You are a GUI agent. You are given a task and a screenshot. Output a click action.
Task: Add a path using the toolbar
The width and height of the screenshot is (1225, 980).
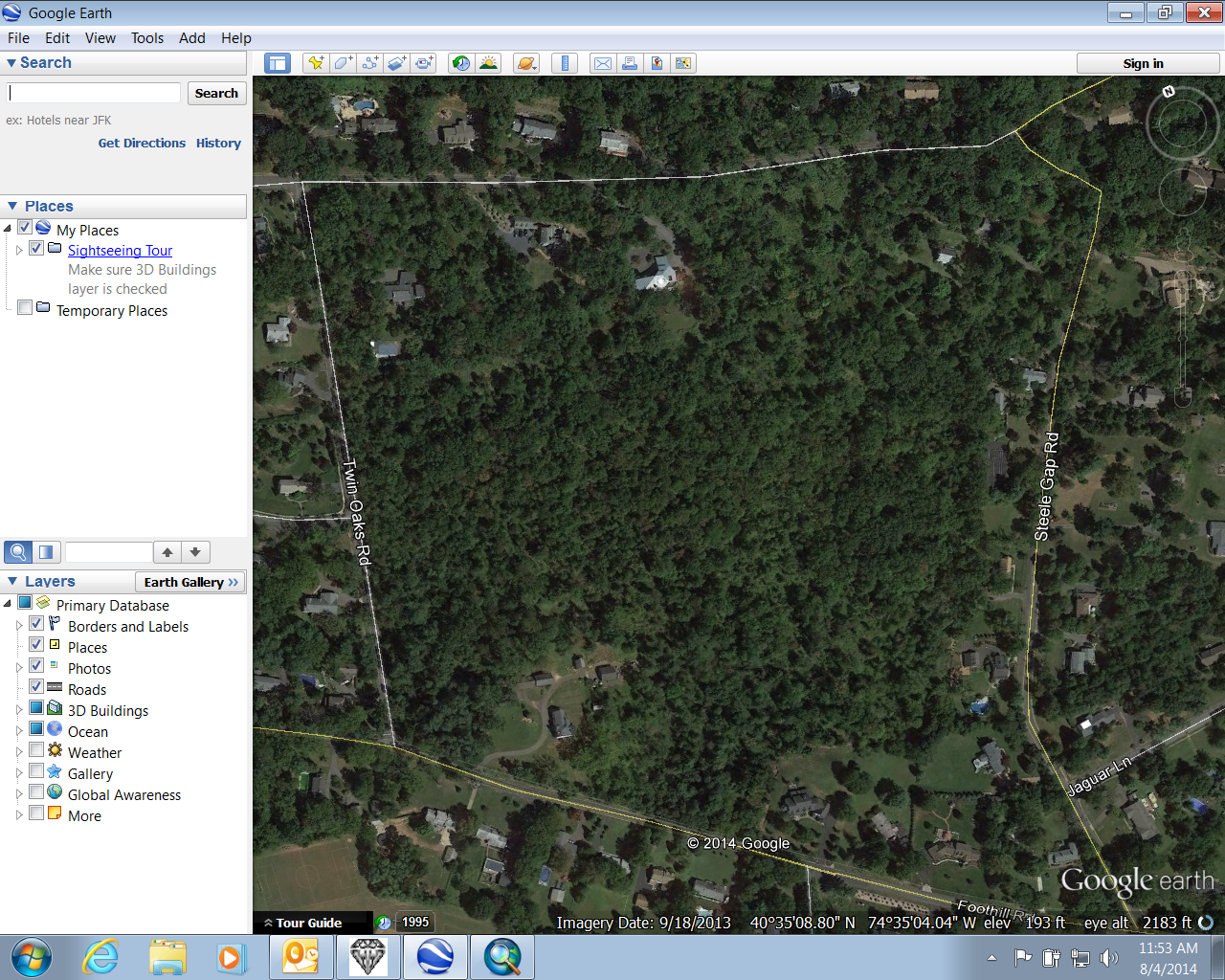coord(369,63)
